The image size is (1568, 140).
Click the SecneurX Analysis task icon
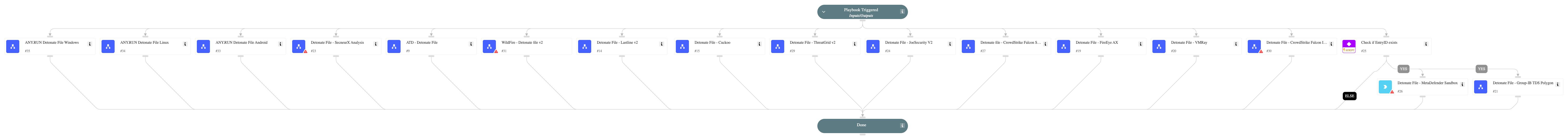point(298,47)
